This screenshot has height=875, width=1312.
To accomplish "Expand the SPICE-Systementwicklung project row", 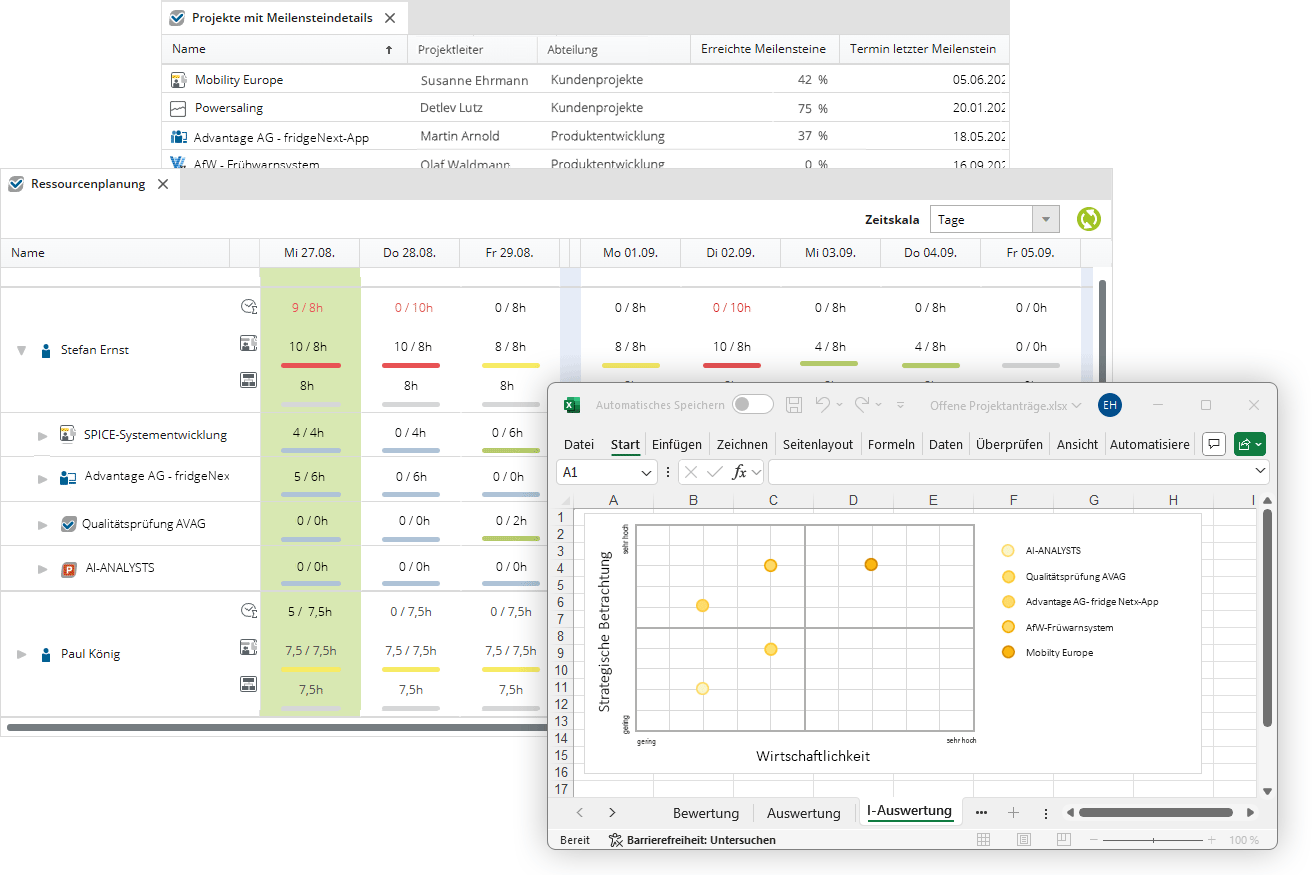I will (42, 436).
